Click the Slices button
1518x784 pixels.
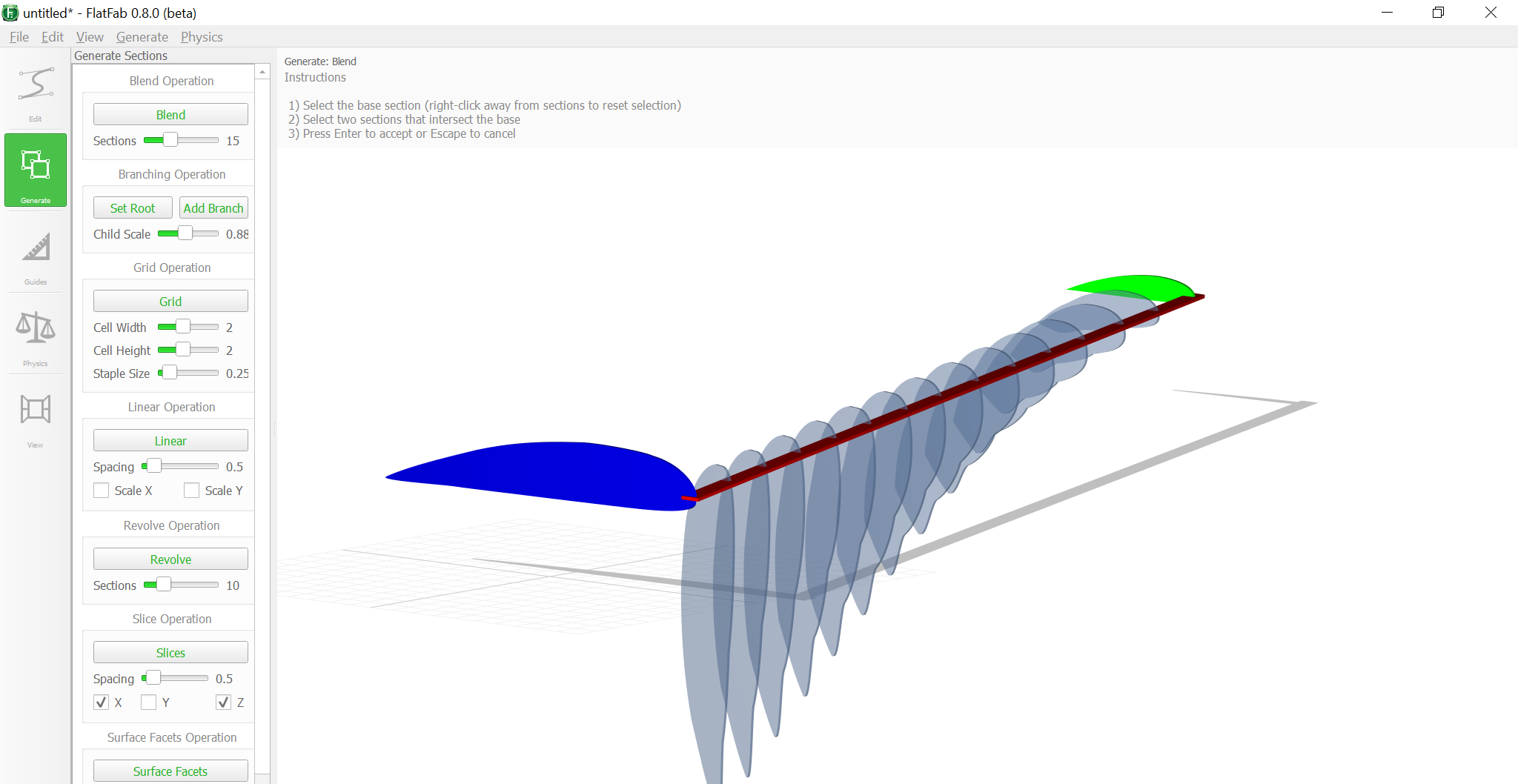[170, 653]
